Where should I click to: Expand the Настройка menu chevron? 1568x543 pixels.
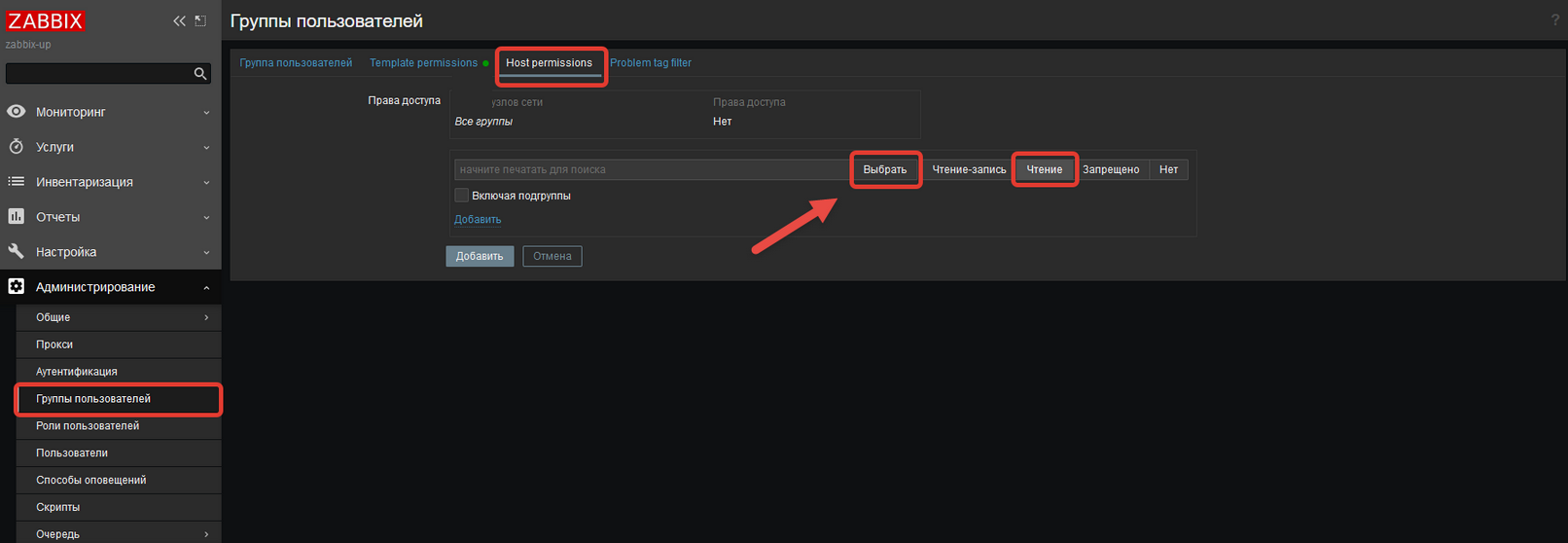point(206,253)
